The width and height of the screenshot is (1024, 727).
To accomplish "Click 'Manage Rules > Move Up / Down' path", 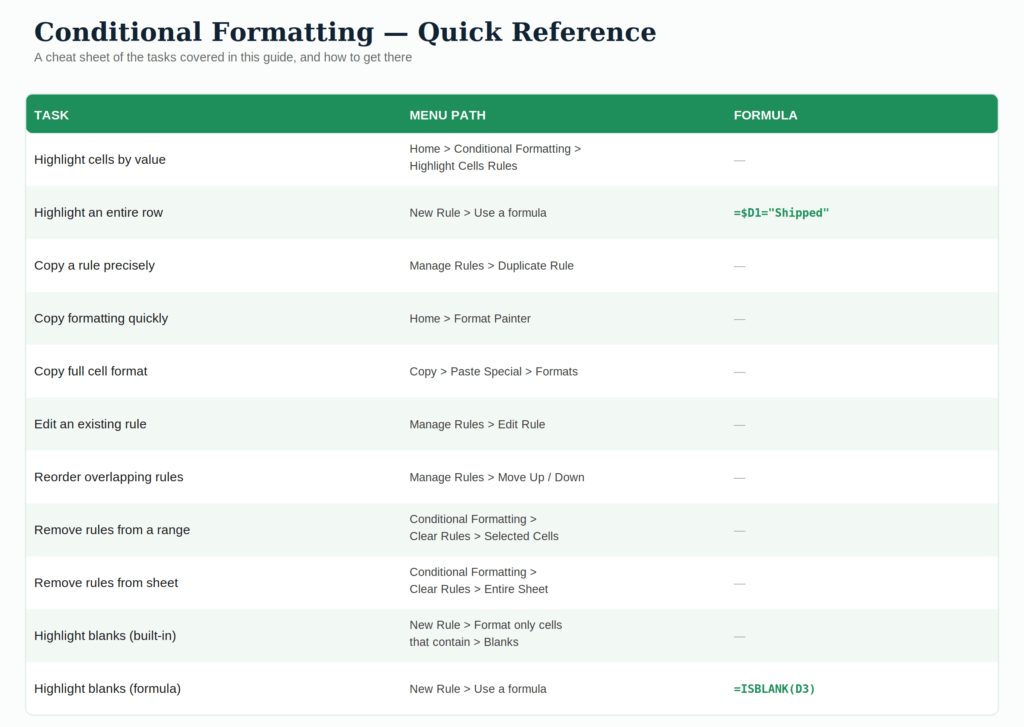I will click(x=497, y=477).
